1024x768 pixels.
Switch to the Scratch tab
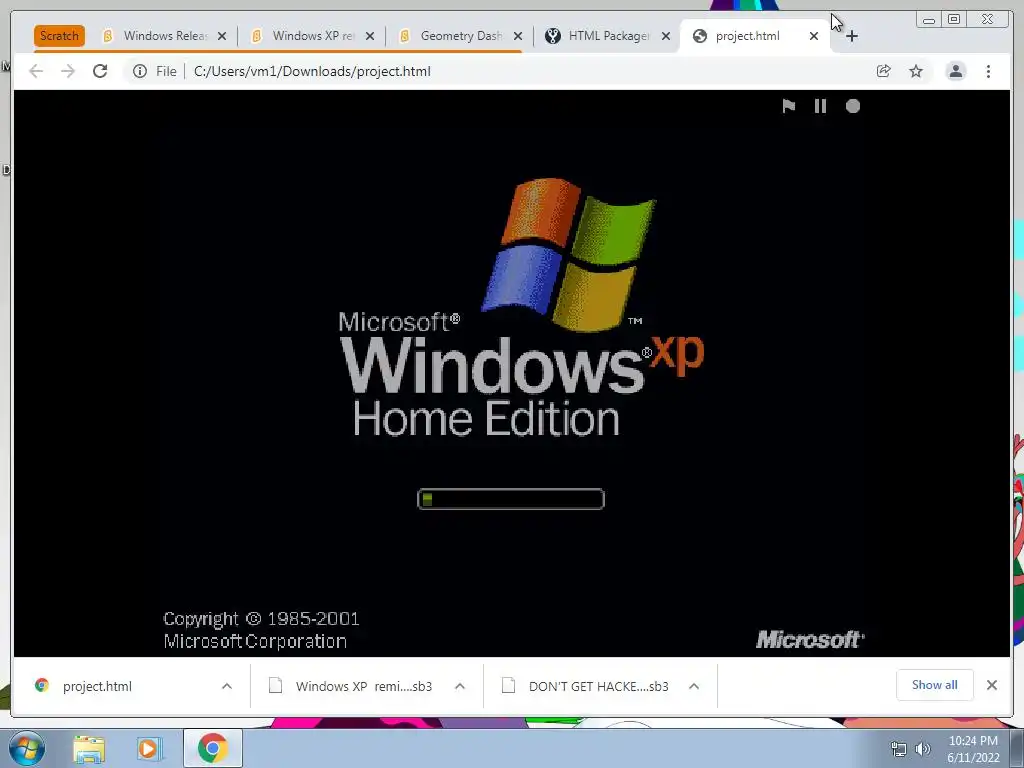coord(59,36)
